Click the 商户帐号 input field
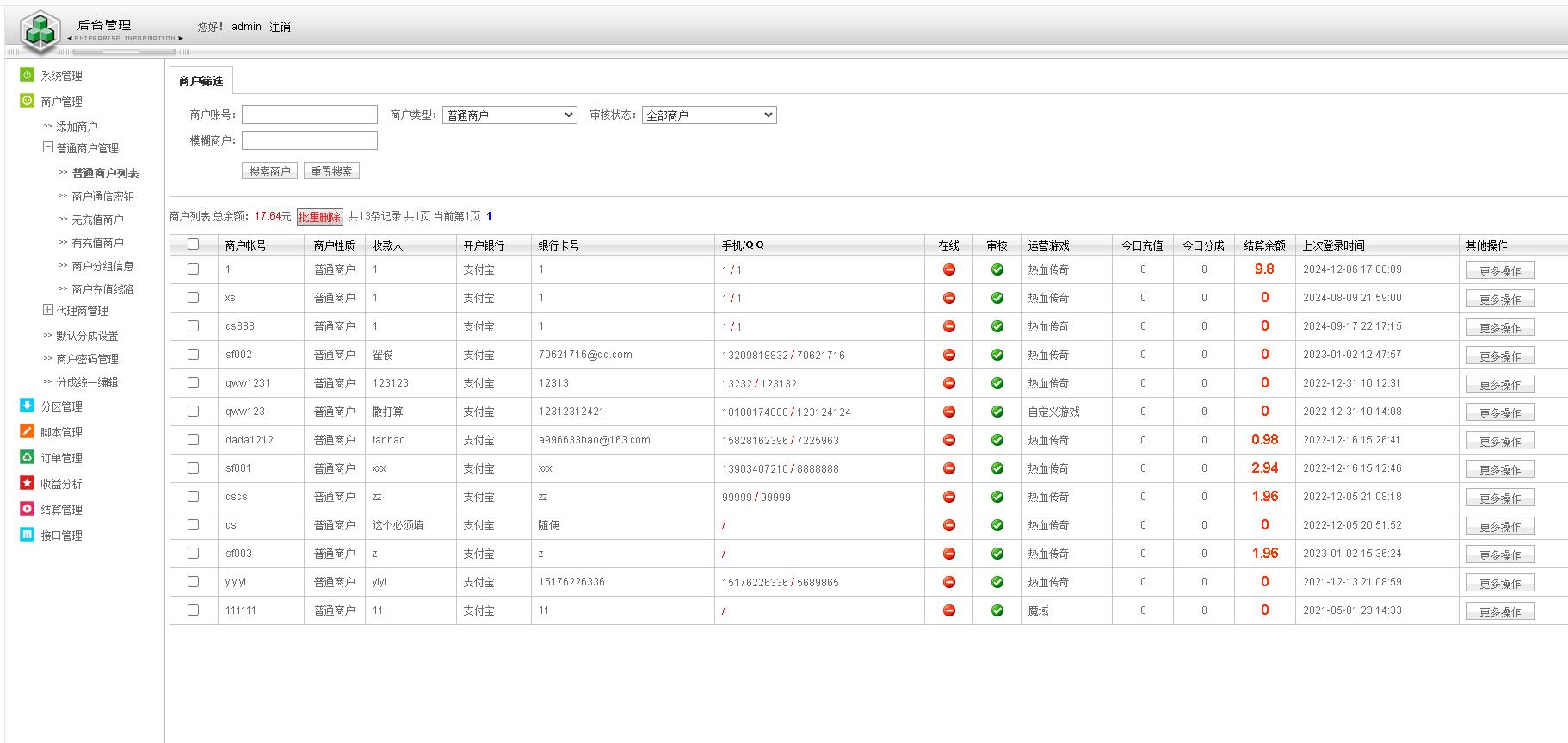 (309, 115)
